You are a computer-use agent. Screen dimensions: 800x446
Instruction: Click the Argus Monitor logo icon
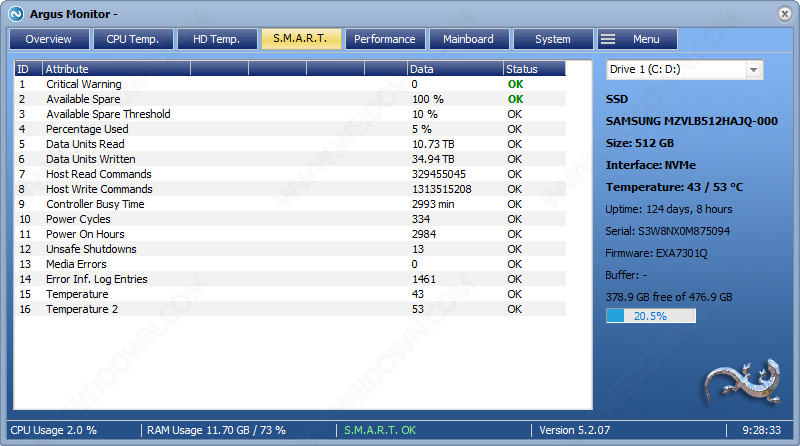16,14
